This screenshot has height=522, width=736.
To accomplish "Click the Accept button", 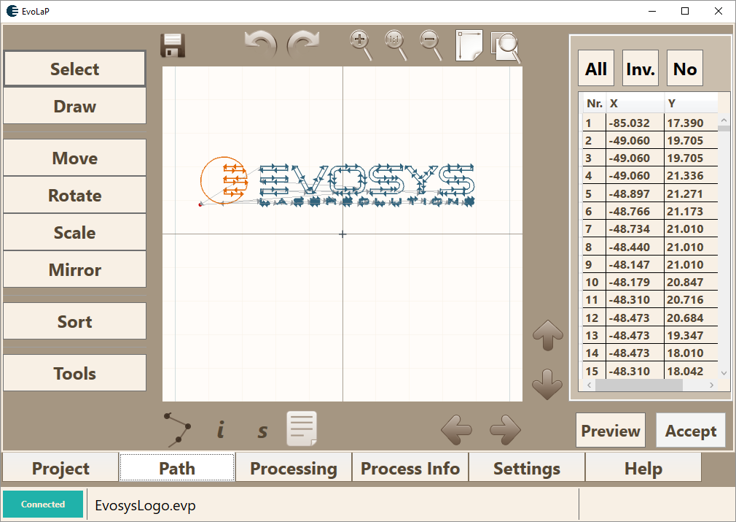I will (x=690, y=431).
